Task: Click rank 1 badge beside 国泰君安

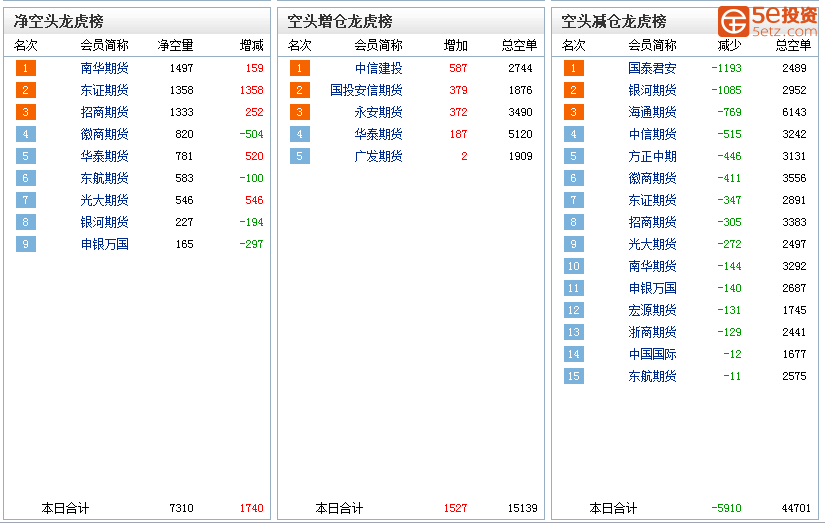Action: 574,68
